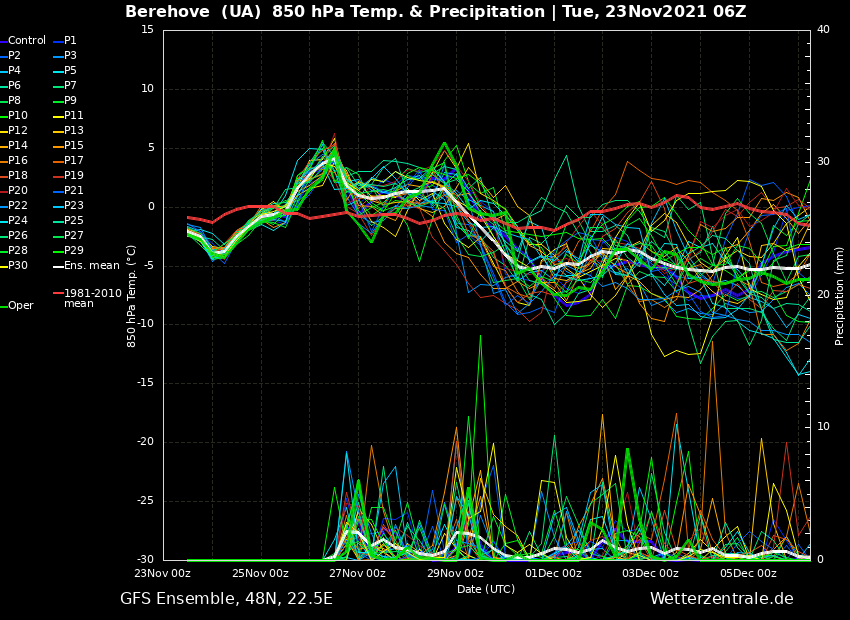
Task: Click the Precipitation (mm) axis label
Action: pos(840,296)
